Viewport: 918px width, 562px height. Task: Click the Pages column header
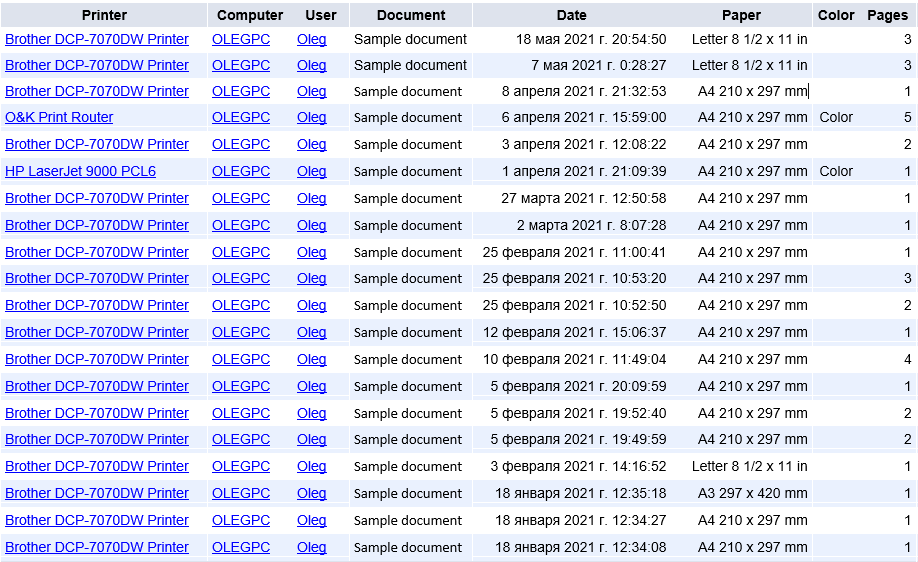pyautogui.click(x=888, y=15)
